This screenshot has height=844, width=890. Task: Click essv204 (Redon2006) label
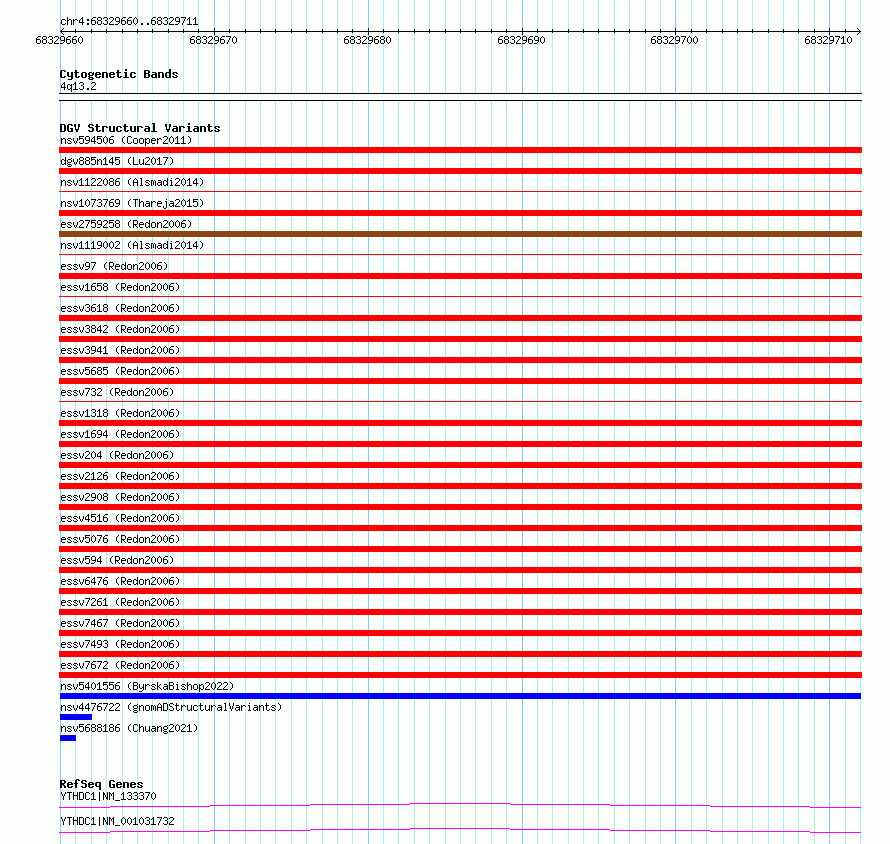click(x=117, y=455)
